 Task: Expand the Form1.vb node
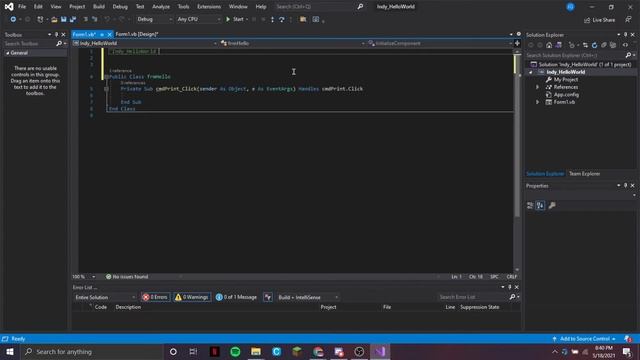point(538,102)
